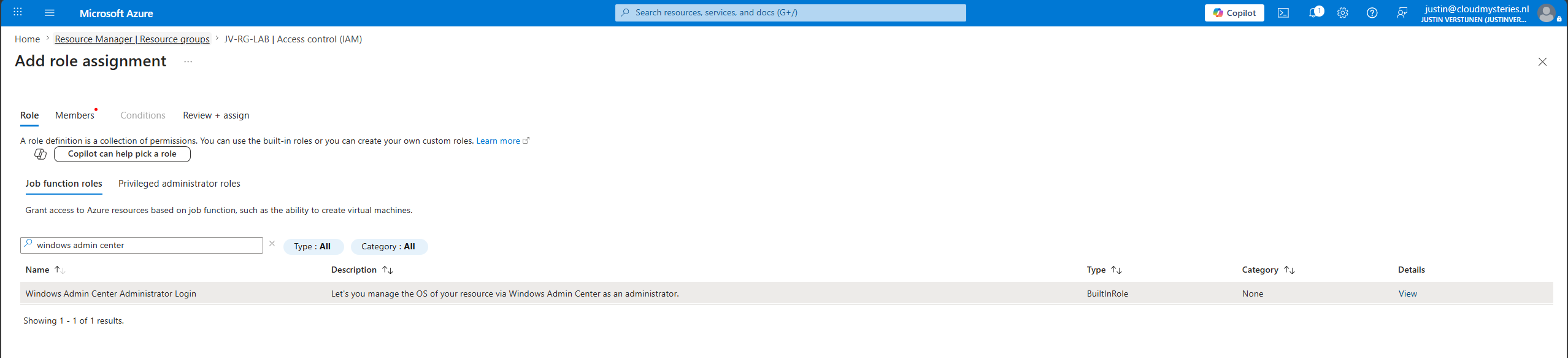Click the role description text cell
The height and width of the screenshot is (358, 1568).
[x=505, y=294]
